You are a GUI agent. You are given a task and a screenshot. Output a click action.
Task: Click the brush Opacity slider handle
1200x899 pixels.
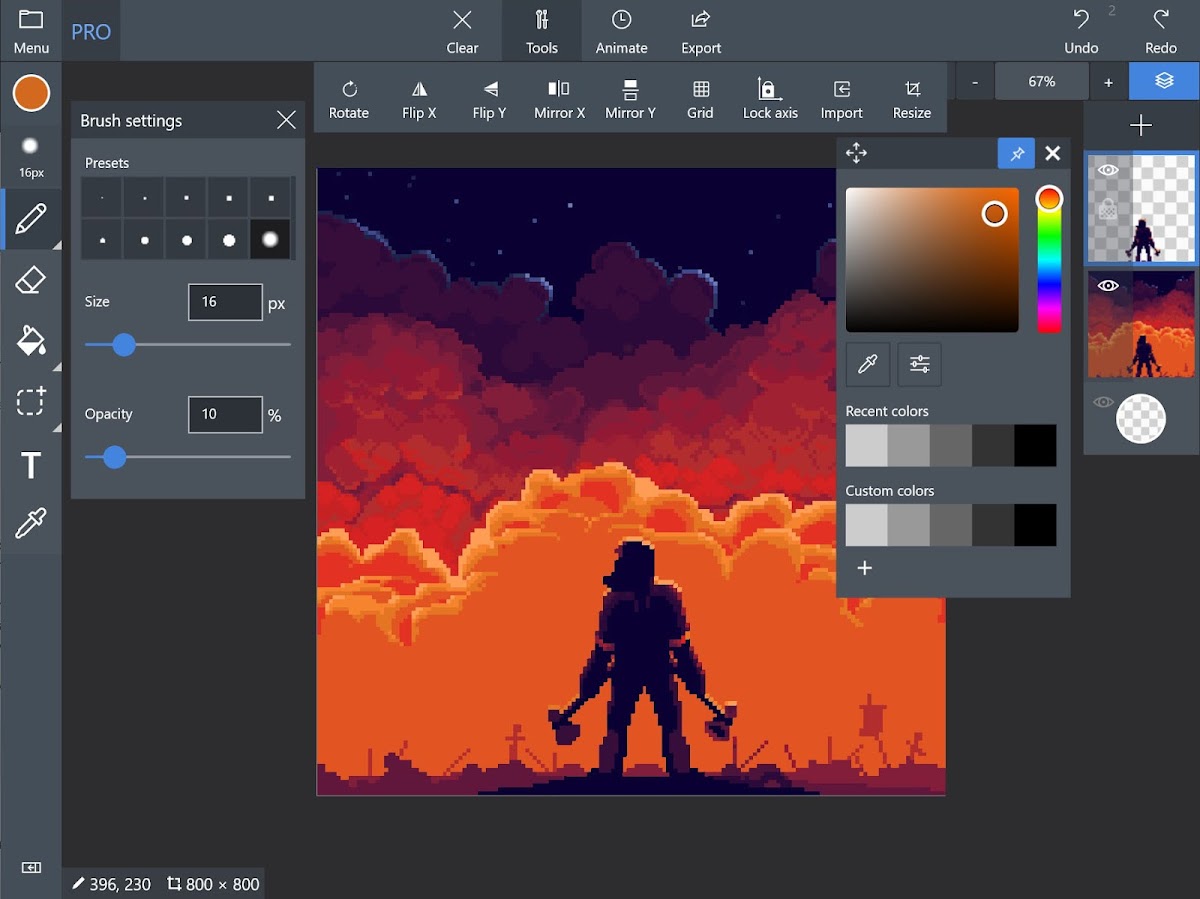115,457
